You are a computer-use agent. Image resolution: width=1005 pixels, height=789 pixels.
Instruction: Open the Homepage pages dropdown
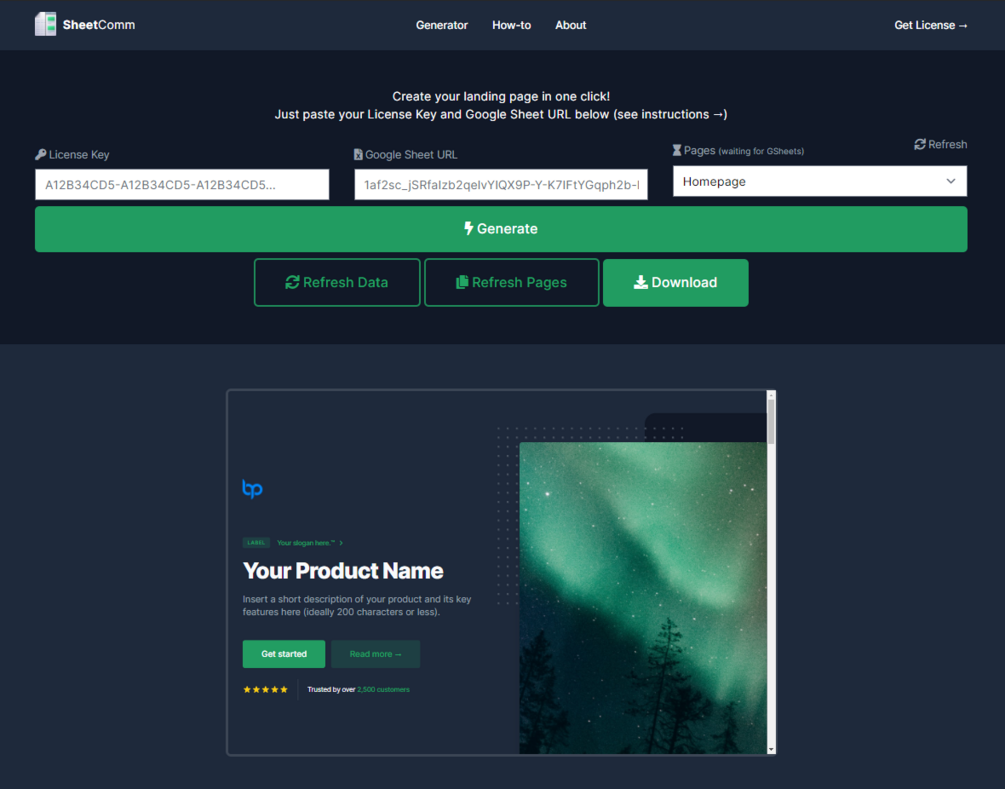(820, 181)
